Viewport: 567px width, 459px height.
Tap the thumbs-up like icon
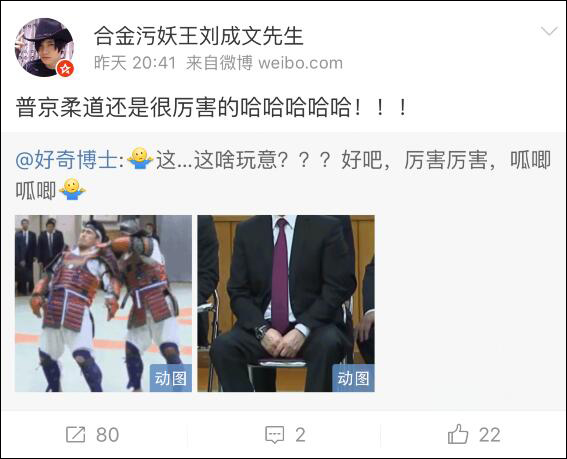[458, 434]
